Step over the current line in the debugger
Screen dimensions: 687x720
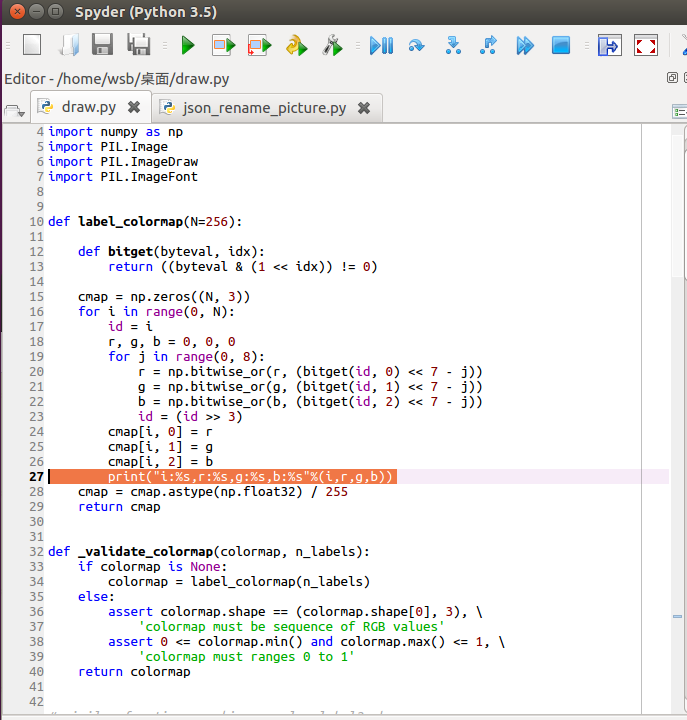click(x=417, y=45)
